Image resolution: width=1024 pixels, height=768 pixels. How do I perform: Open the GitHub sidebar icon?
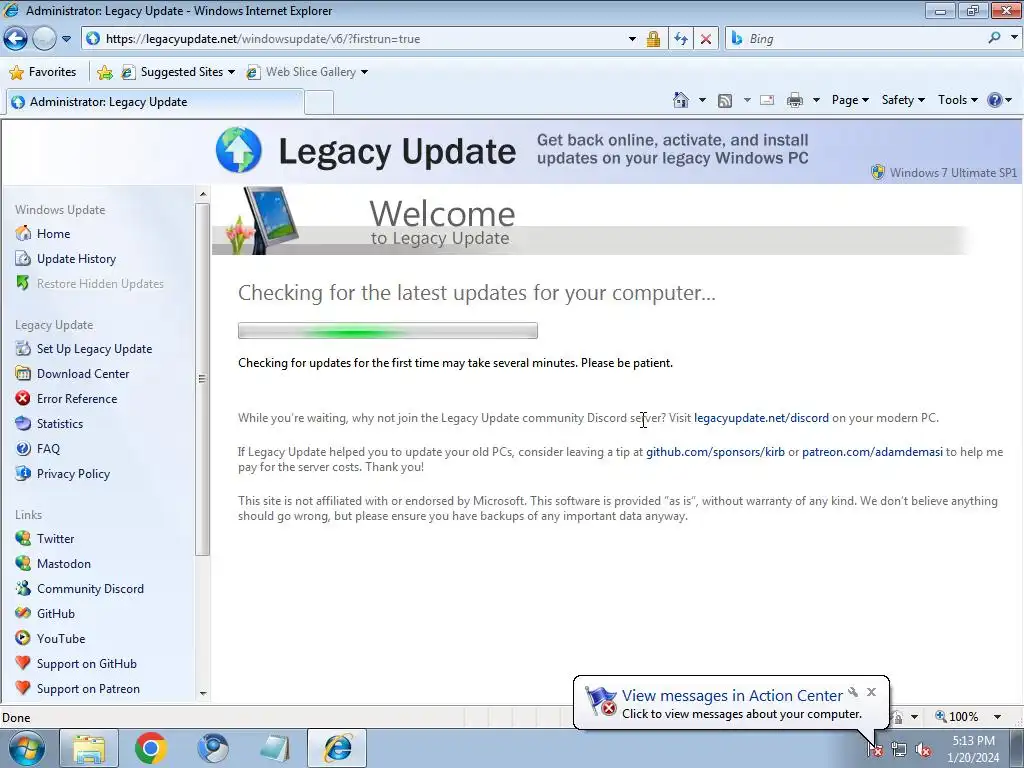coord(23,613)
